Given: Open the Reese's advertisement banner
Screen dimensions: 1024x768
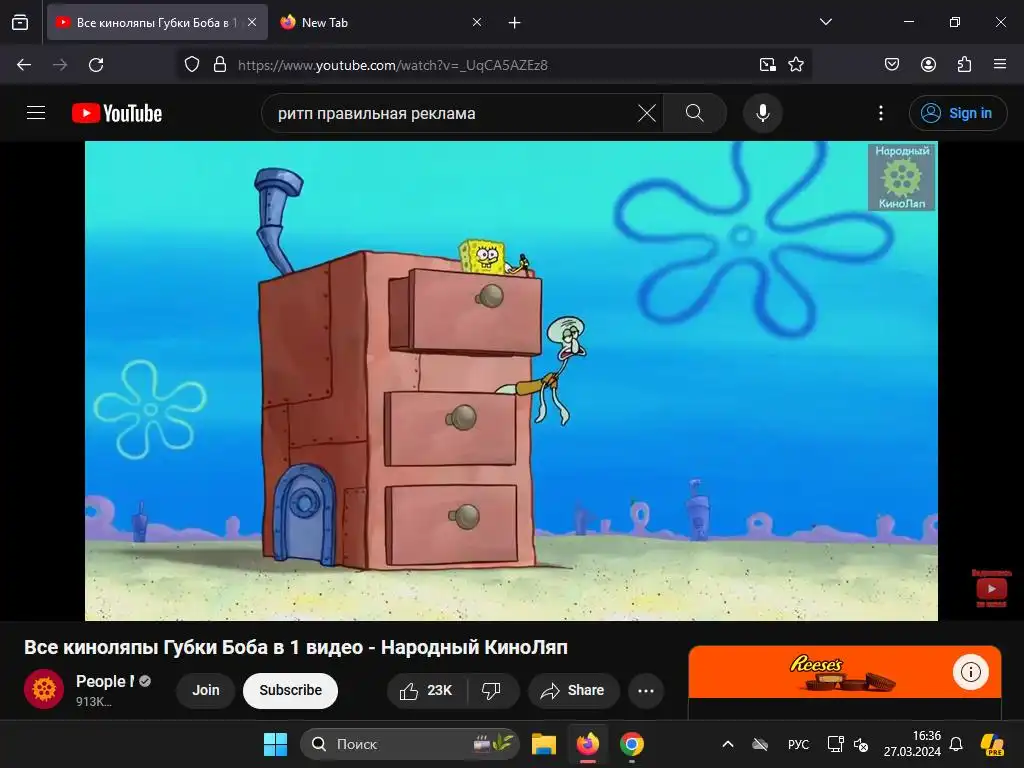Looking at the screenshot, I should (844, 673).
